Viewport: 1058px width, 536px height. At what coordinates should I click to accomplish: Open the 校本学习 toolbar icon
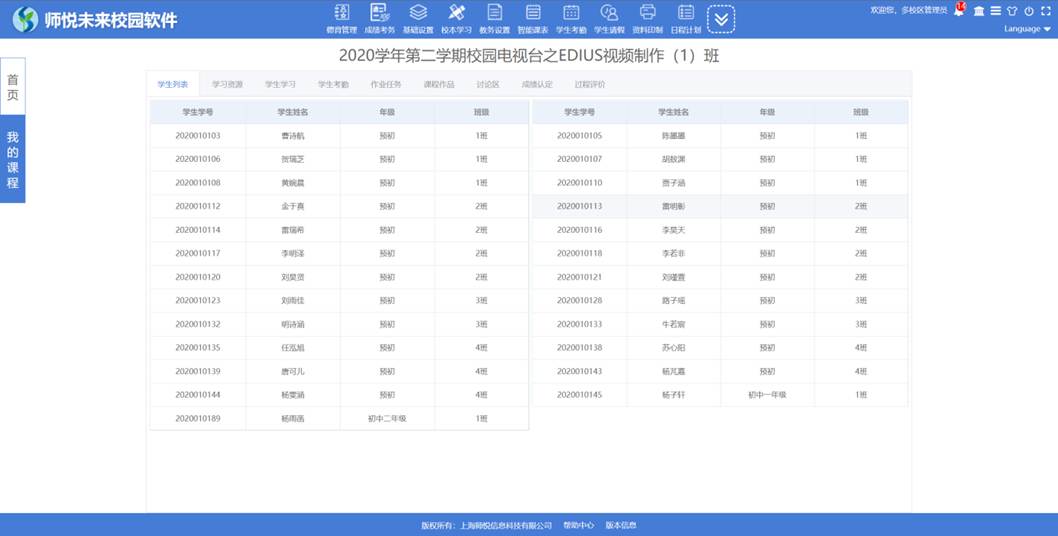coord(456,14)
